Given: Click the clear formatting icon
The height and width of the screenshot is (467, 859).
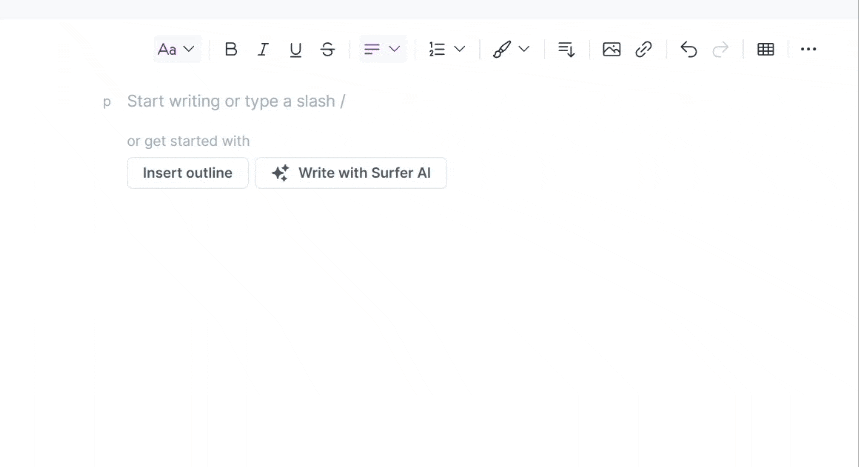Looking at the screenshot, I should coord(566,49).
